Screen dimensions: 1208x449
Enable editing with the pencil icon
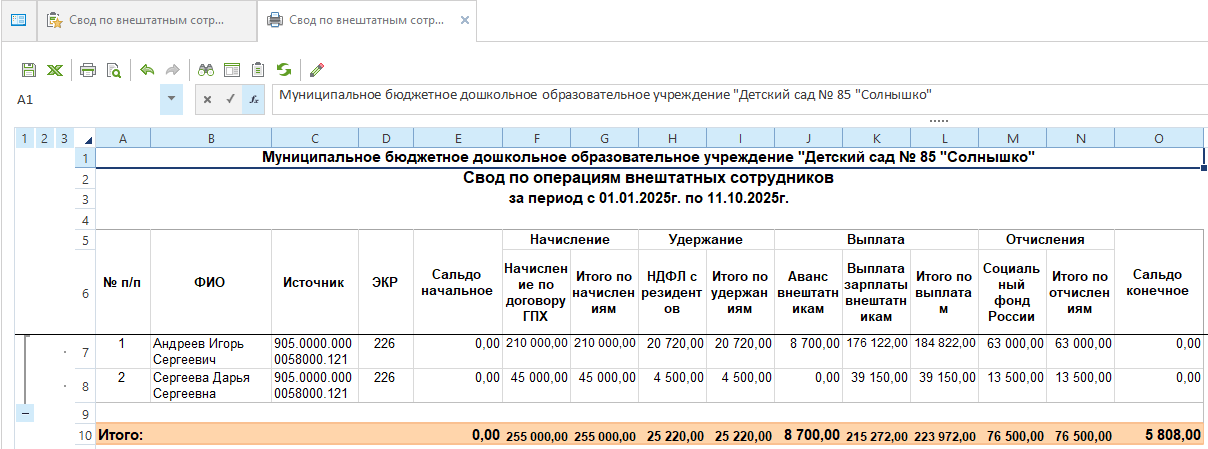tap(317, 70)
